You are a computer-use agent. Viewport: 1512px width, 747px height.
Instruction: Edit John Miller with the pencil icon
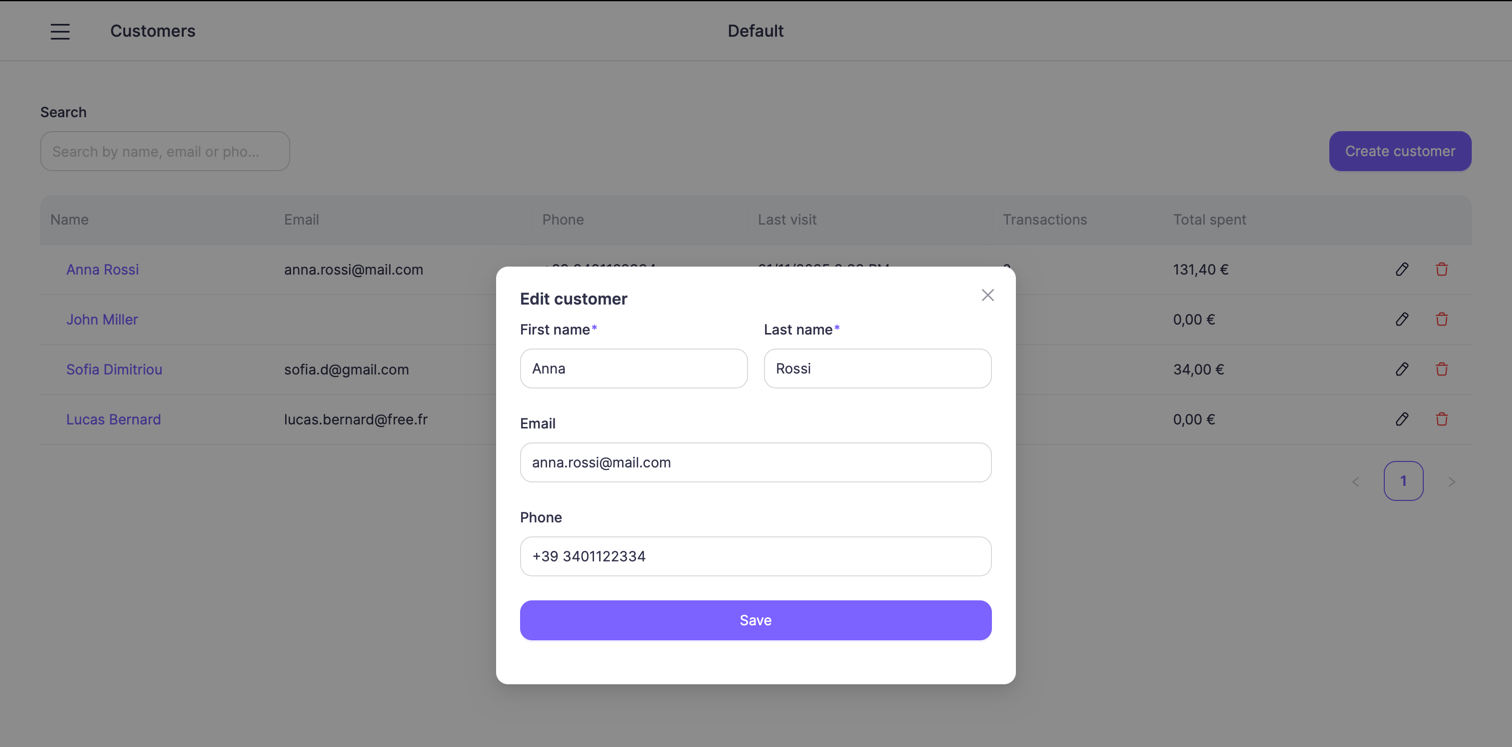coord(1402,319)
